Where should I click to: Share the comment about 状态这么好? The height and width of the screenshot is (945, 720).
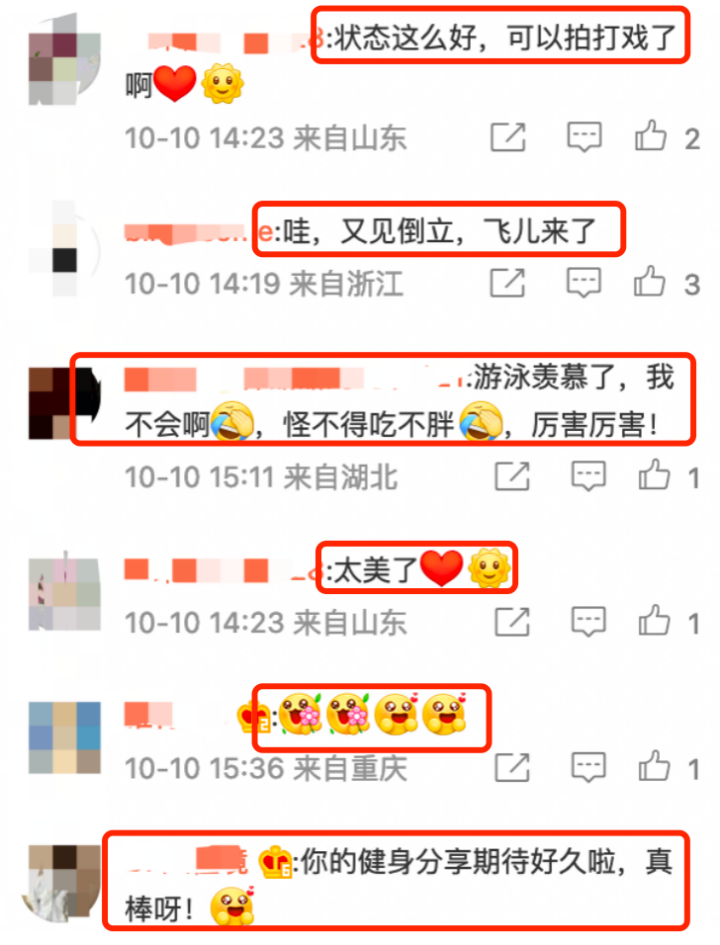tap(508, 137)
